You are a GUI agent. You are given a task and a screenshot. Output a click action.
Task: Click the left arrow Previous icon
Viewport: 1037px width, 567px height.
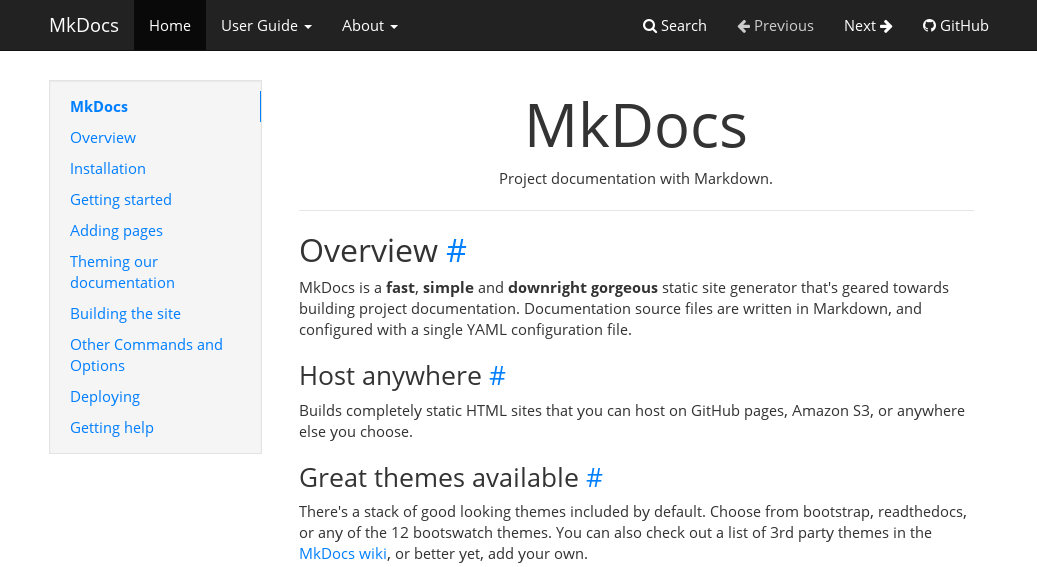[x=744, y=26]
